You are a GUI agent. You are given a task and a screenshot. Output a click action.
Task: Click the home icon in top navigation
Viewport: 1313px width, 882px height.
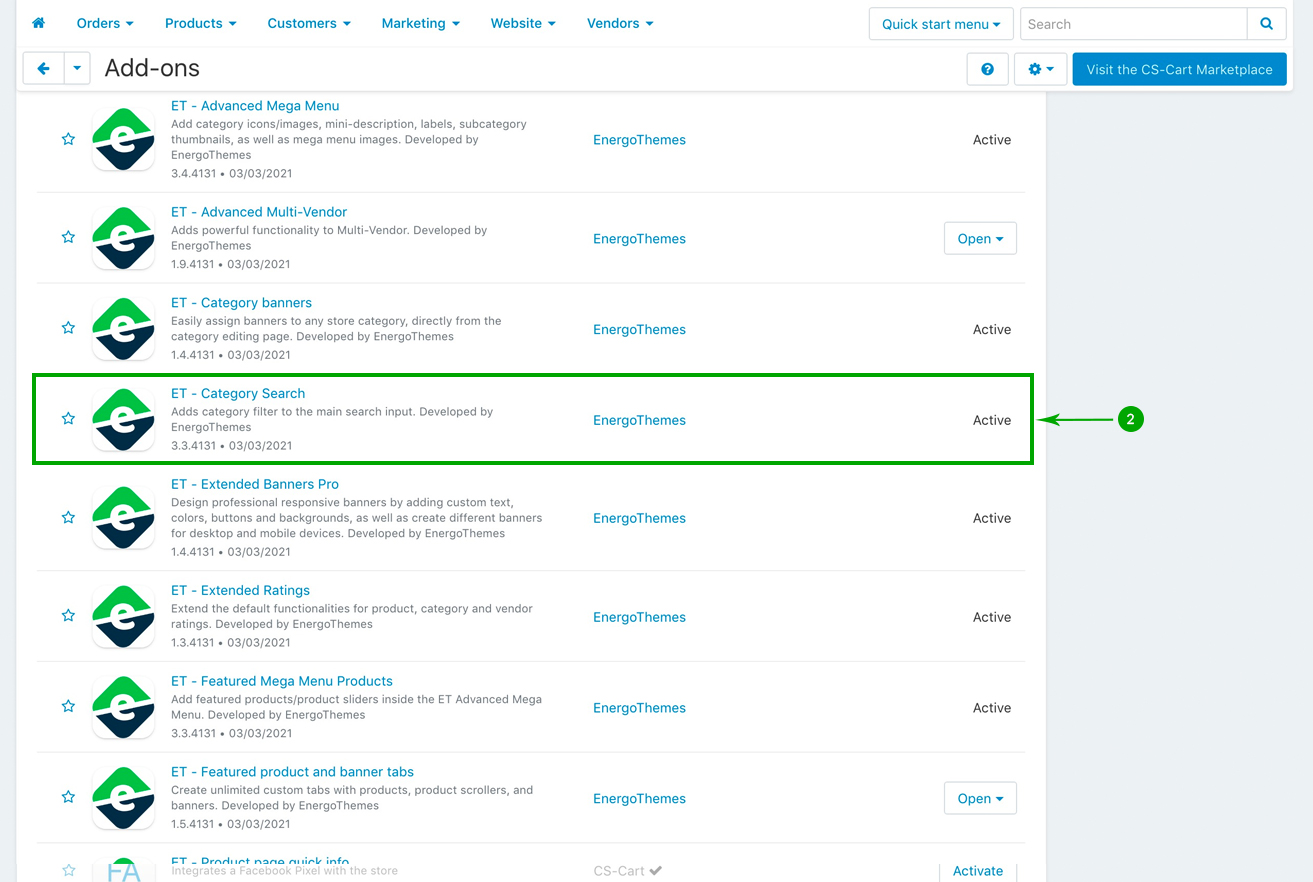pos(38,23)
